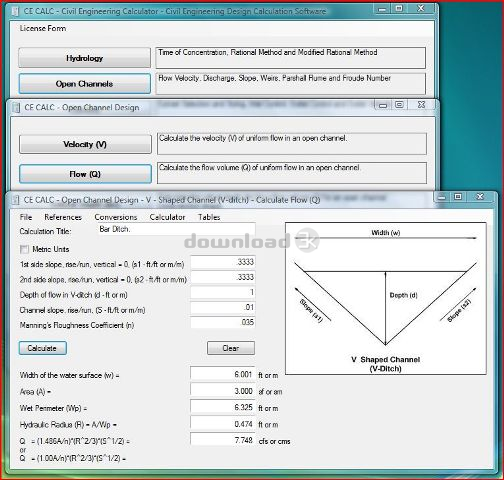Click the Hydrology button in main window
The image size is (504, 480).
84,58
